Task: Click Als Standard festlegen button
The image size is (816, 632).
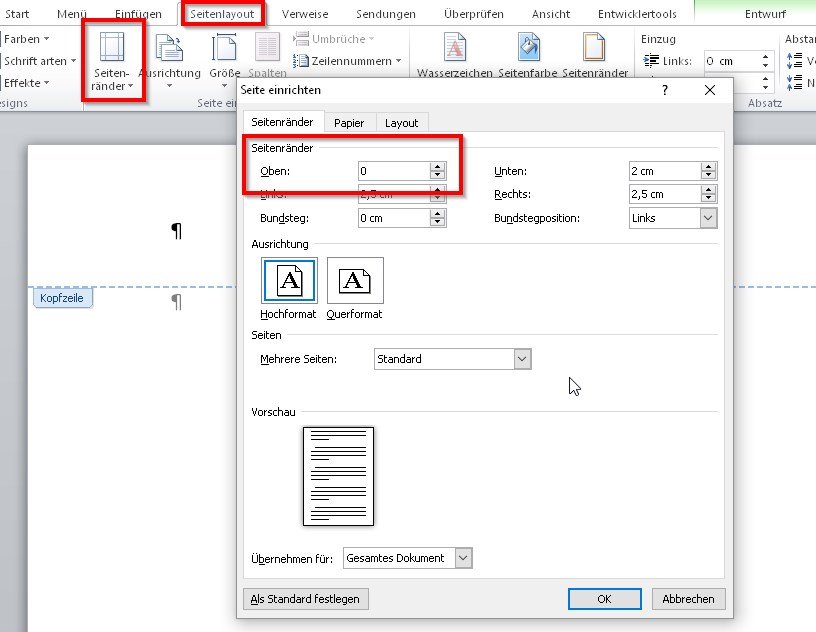Action: [x=305, y=599]
